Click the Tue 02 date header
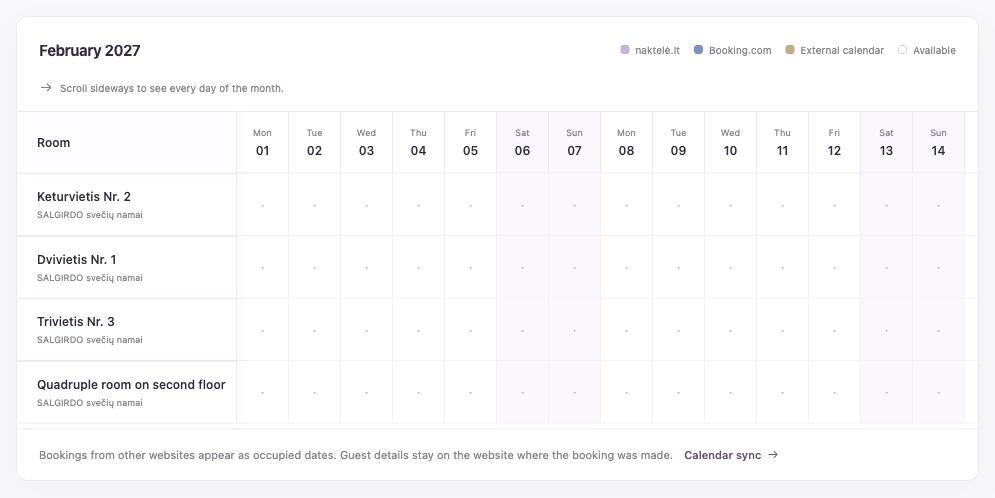Screen dimensions: 995x498 315,143
